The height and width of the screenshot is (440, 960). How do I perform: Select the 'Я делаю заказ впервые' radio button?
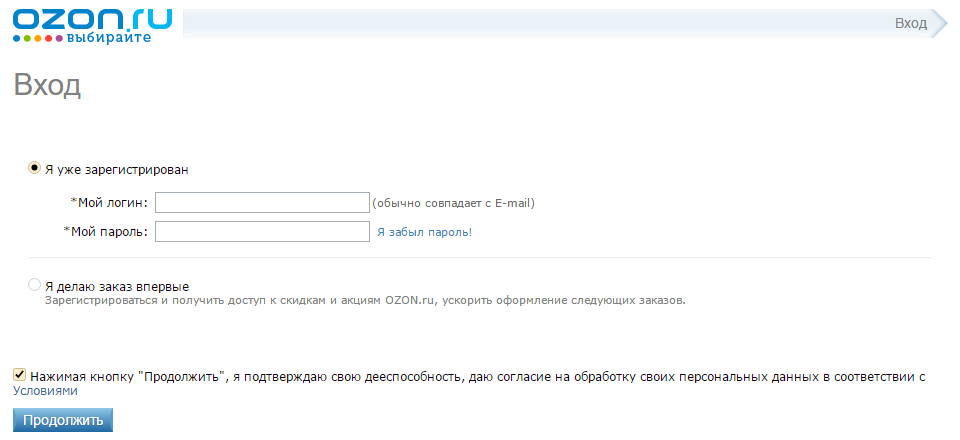tap(35, 285)
